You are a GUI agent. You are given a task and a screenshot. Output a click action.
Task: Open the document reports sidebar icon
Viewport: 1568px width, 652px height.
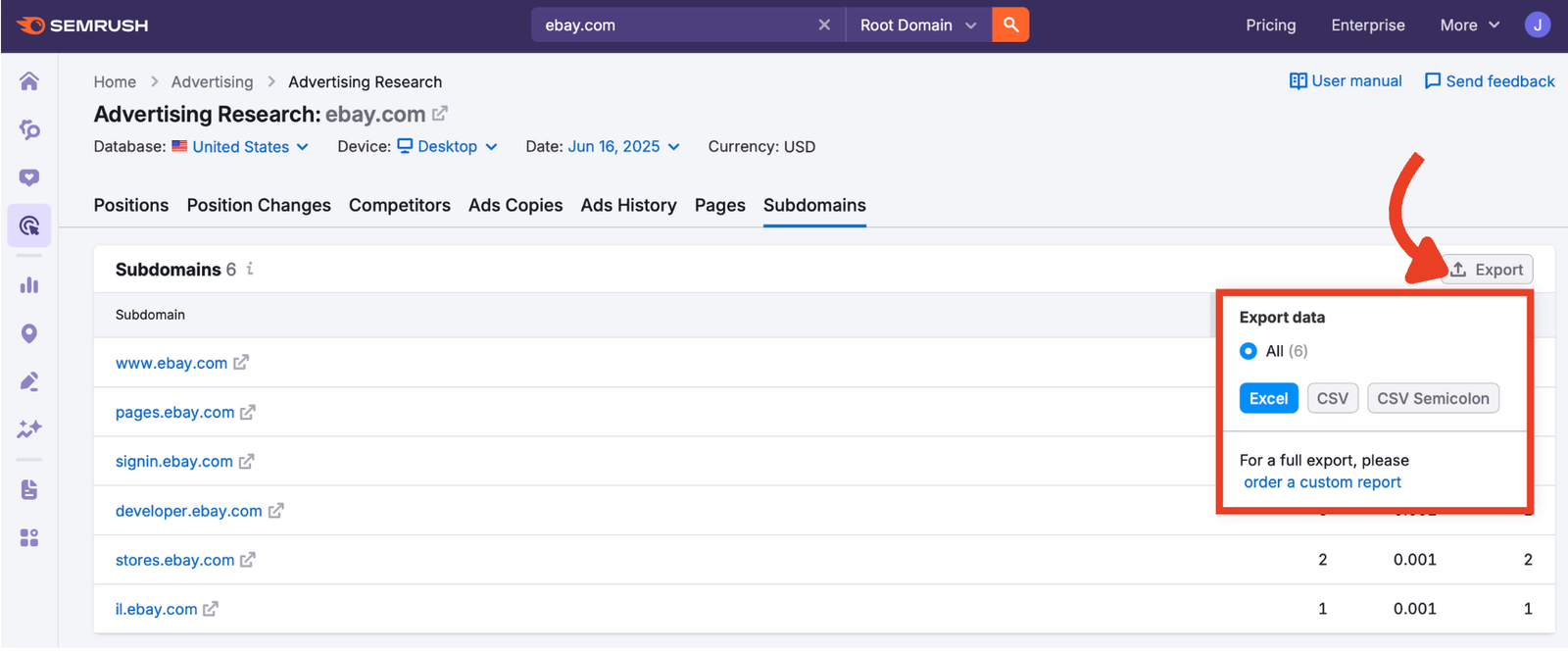coord(29,489)
